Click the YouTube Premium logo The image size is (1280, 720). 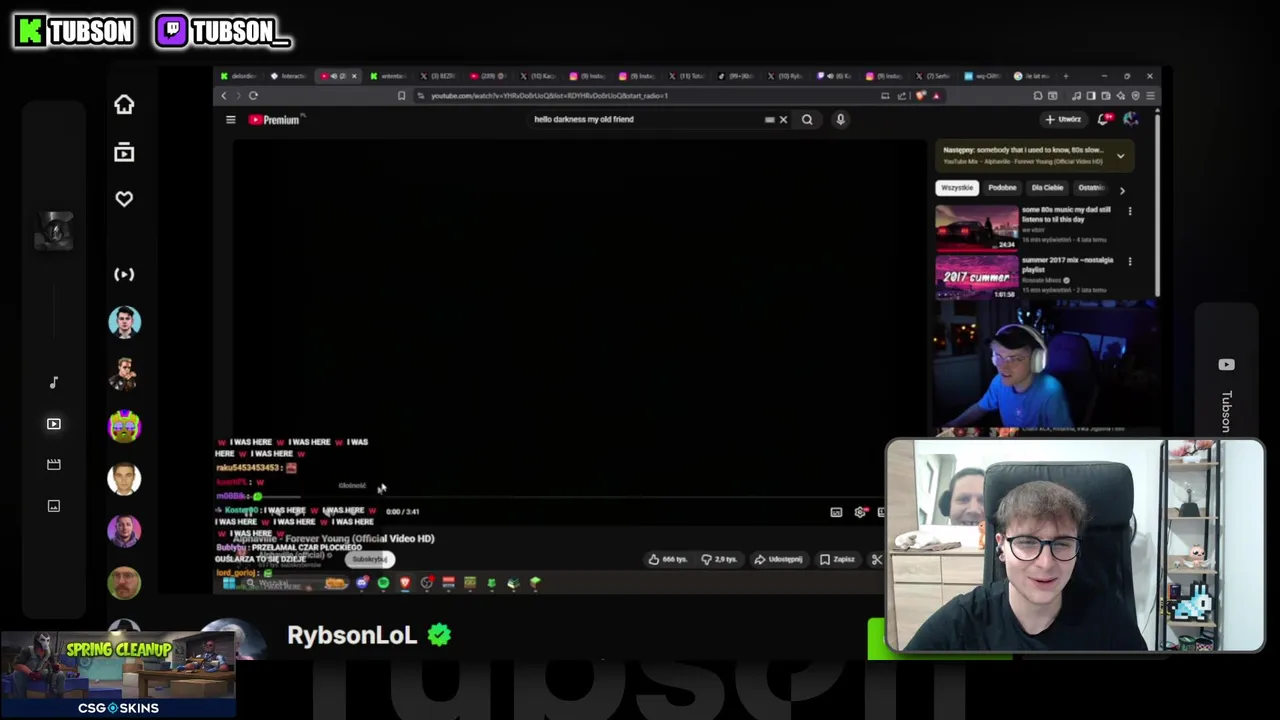pos(275,120)
